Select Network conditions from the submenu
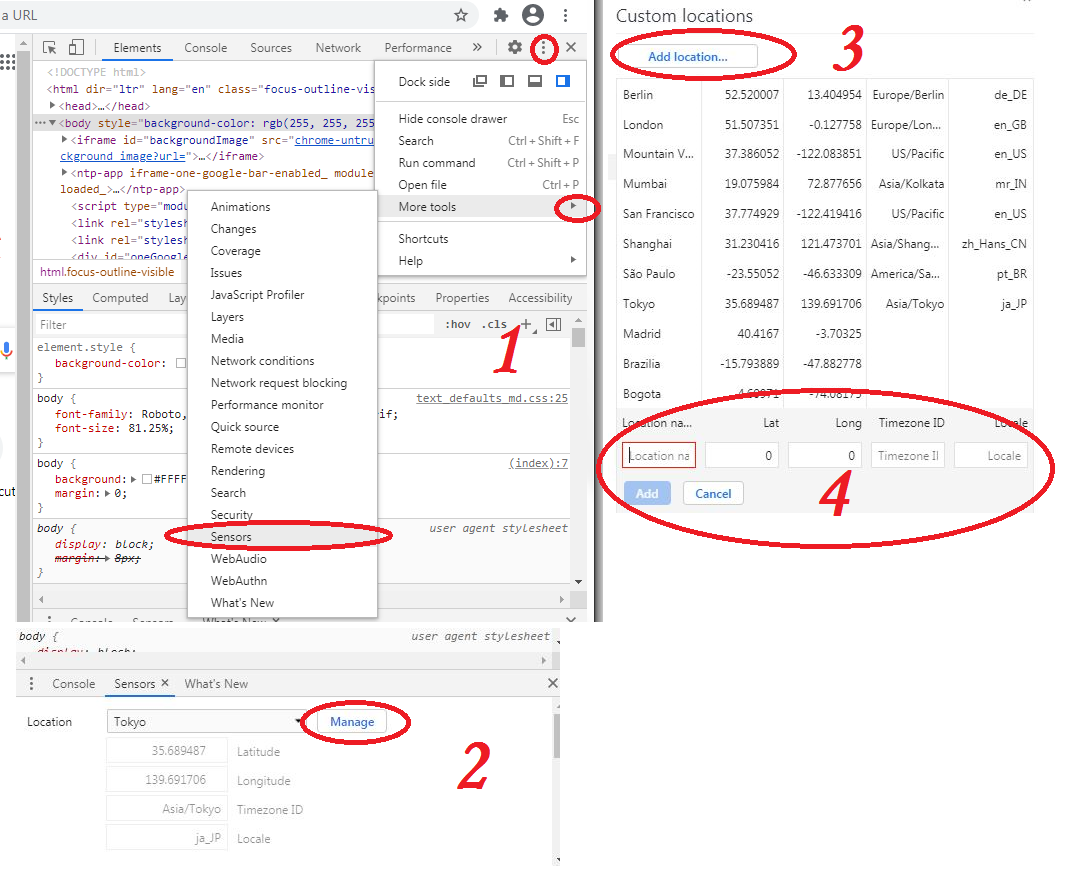 282,361
